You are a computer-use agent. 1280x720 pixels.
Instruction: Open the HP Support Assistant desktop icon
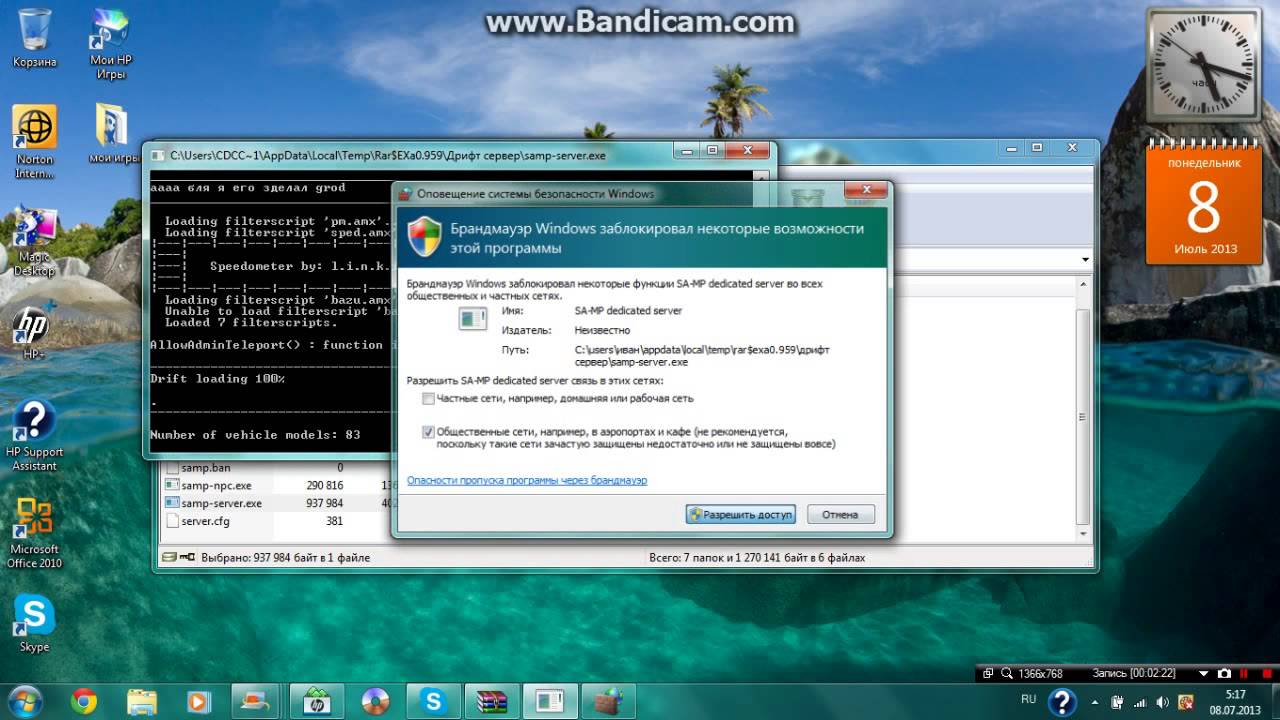click(x=34, y=436)
